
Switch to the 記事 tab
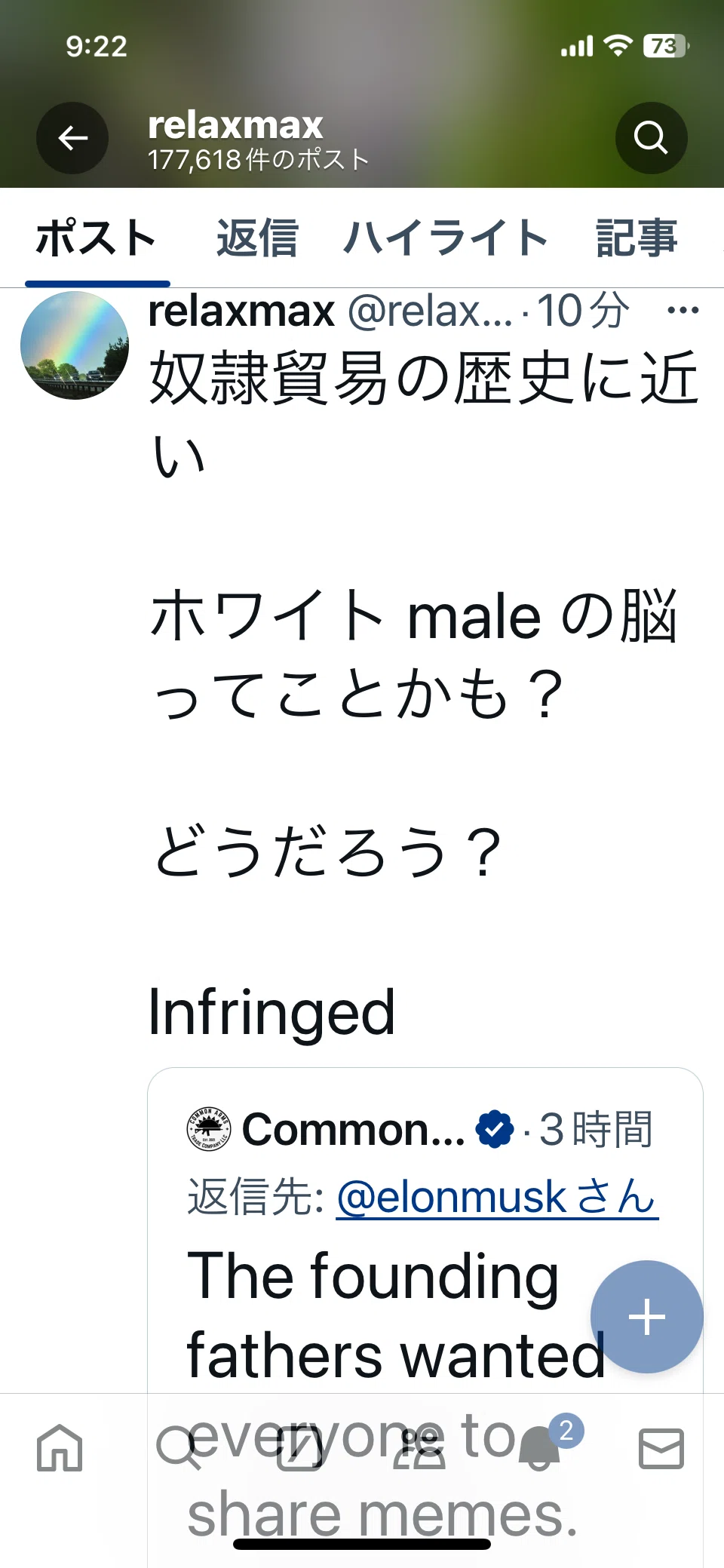click(637, 238)
